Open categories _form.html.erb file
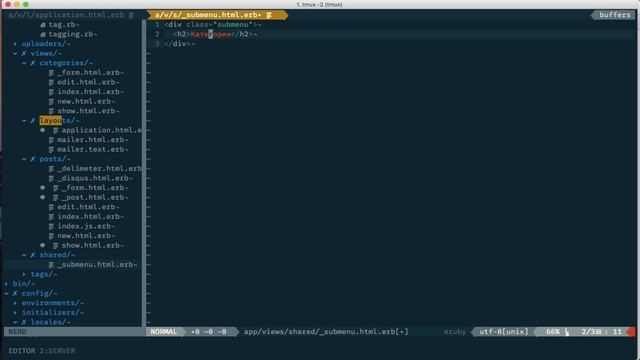The image size is (640, 360). click(90, 73)
